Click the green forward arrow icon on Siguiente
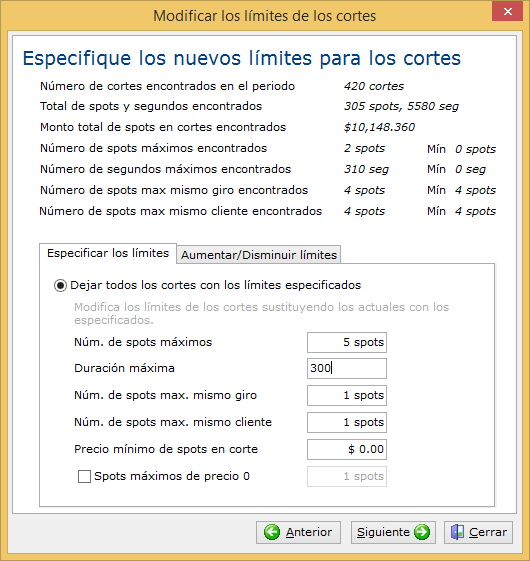The width and height of the screenshot is (530, 561). click(422, 532)
